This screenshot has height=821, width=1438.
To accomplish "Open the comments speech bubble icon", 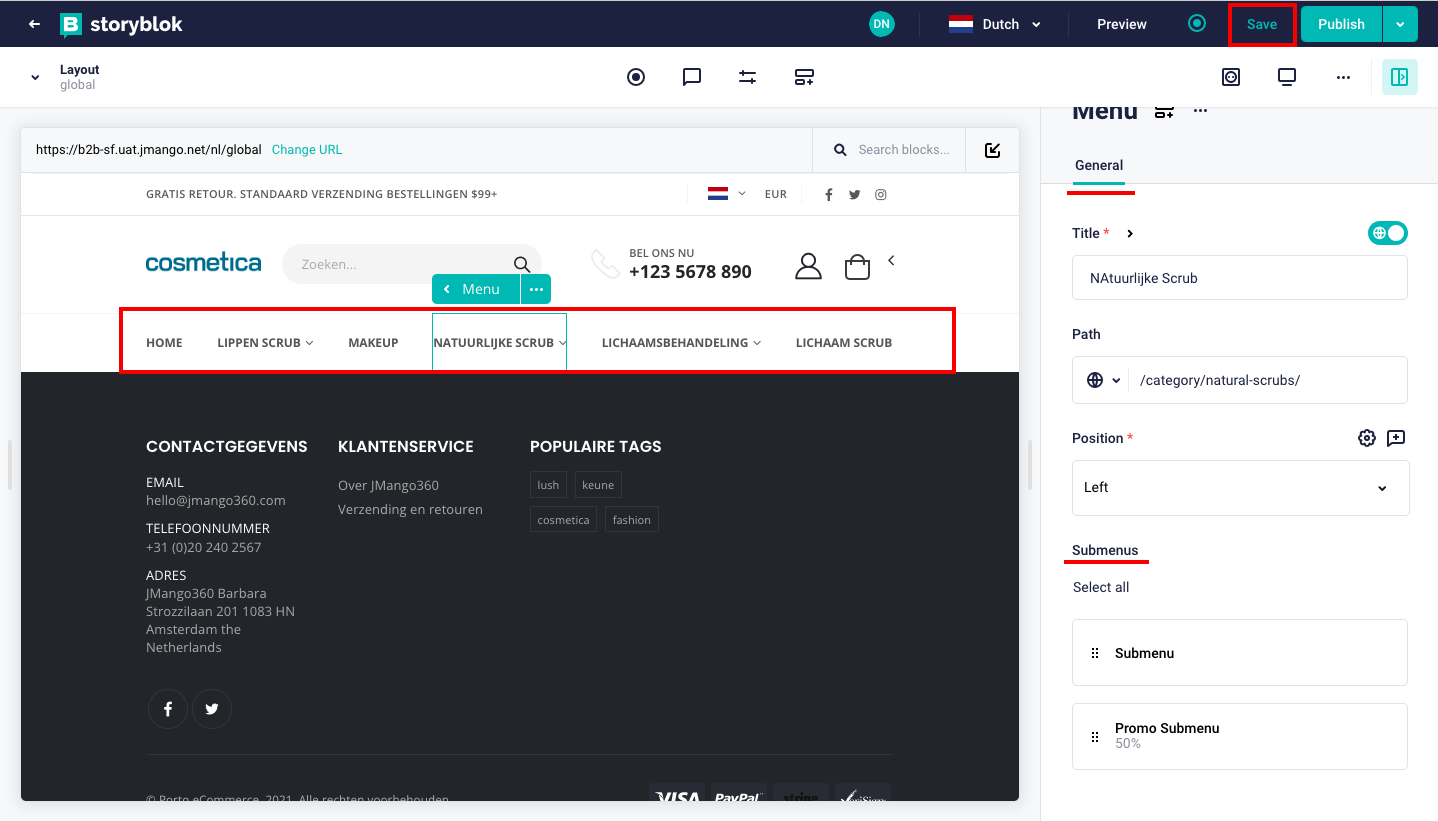I will click(x=691, y=77).
